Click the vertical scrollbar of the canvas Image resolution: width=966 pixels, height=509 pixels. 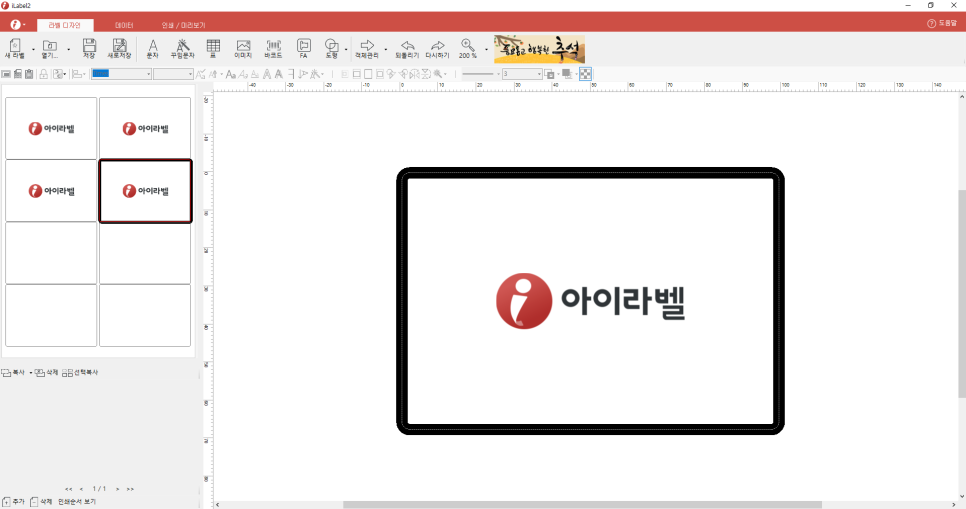coord(962,295)
